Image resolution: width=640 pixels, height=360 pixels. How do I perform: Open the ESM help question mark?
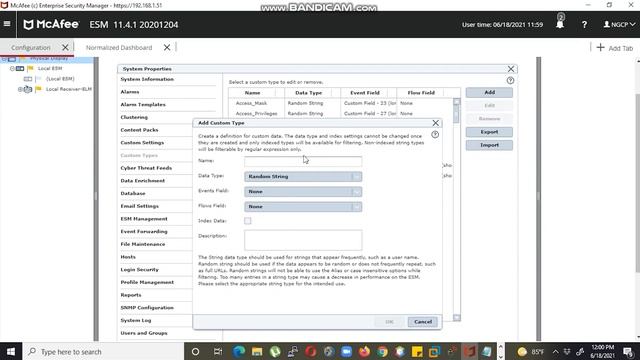584,24
